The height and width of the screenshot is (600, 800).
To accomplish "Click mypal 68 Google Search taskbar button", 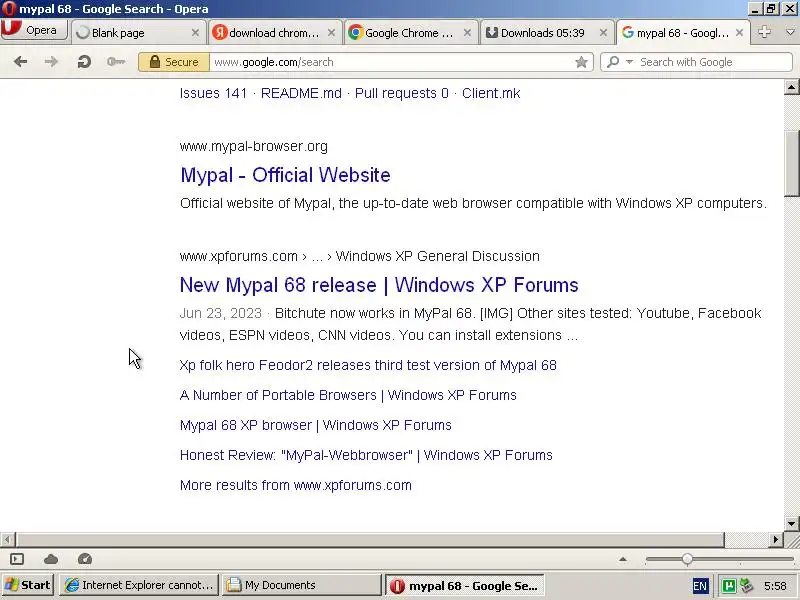I will pos(464,586).
